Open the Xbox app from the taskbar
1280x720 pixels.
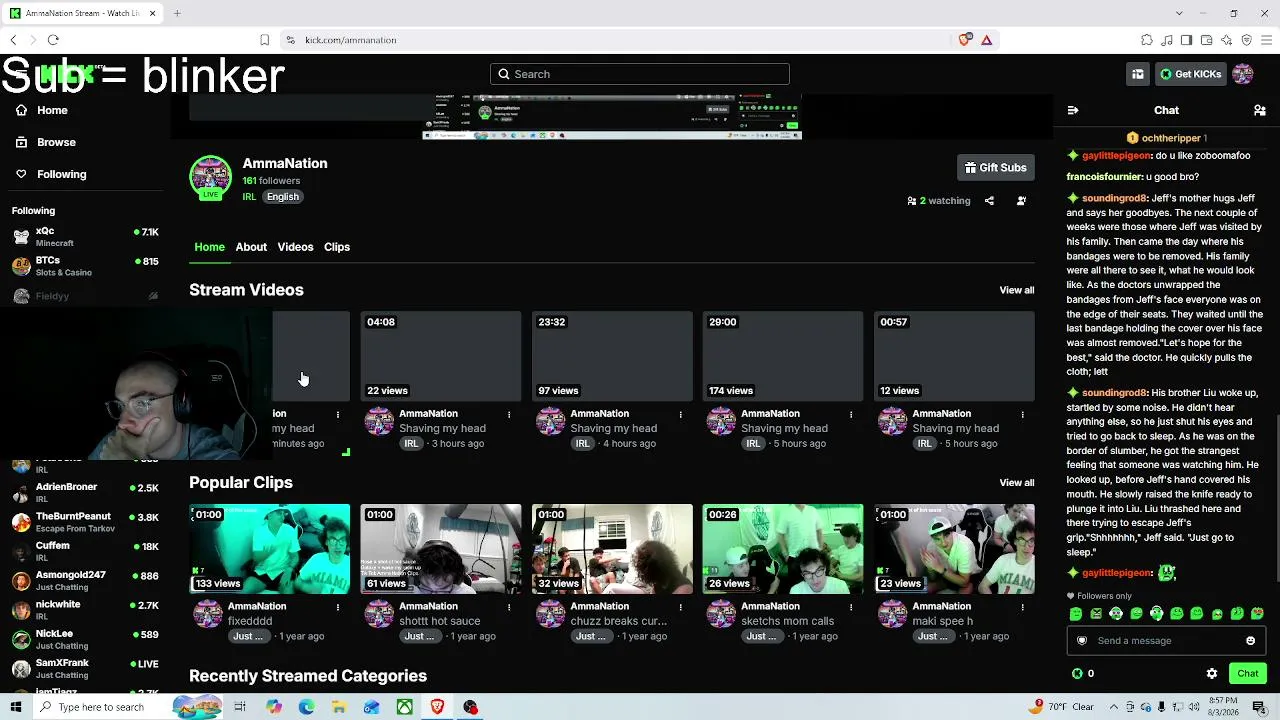[404, 707]
